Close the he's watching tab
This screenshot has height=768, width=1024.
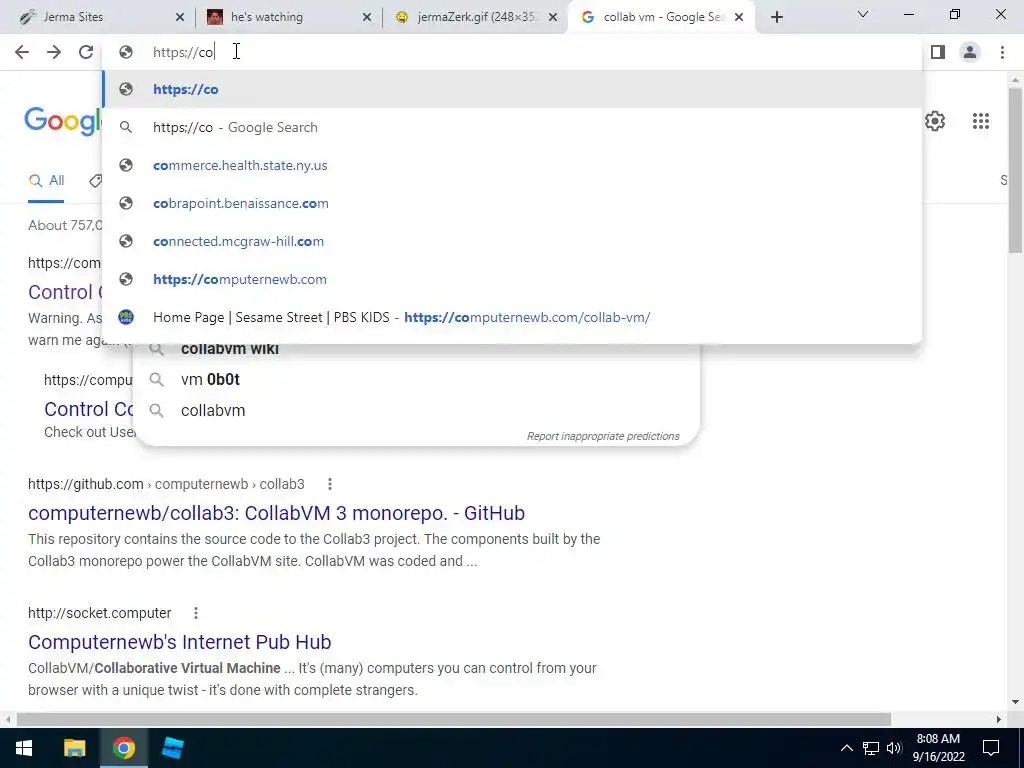click(x=367, y=18)
